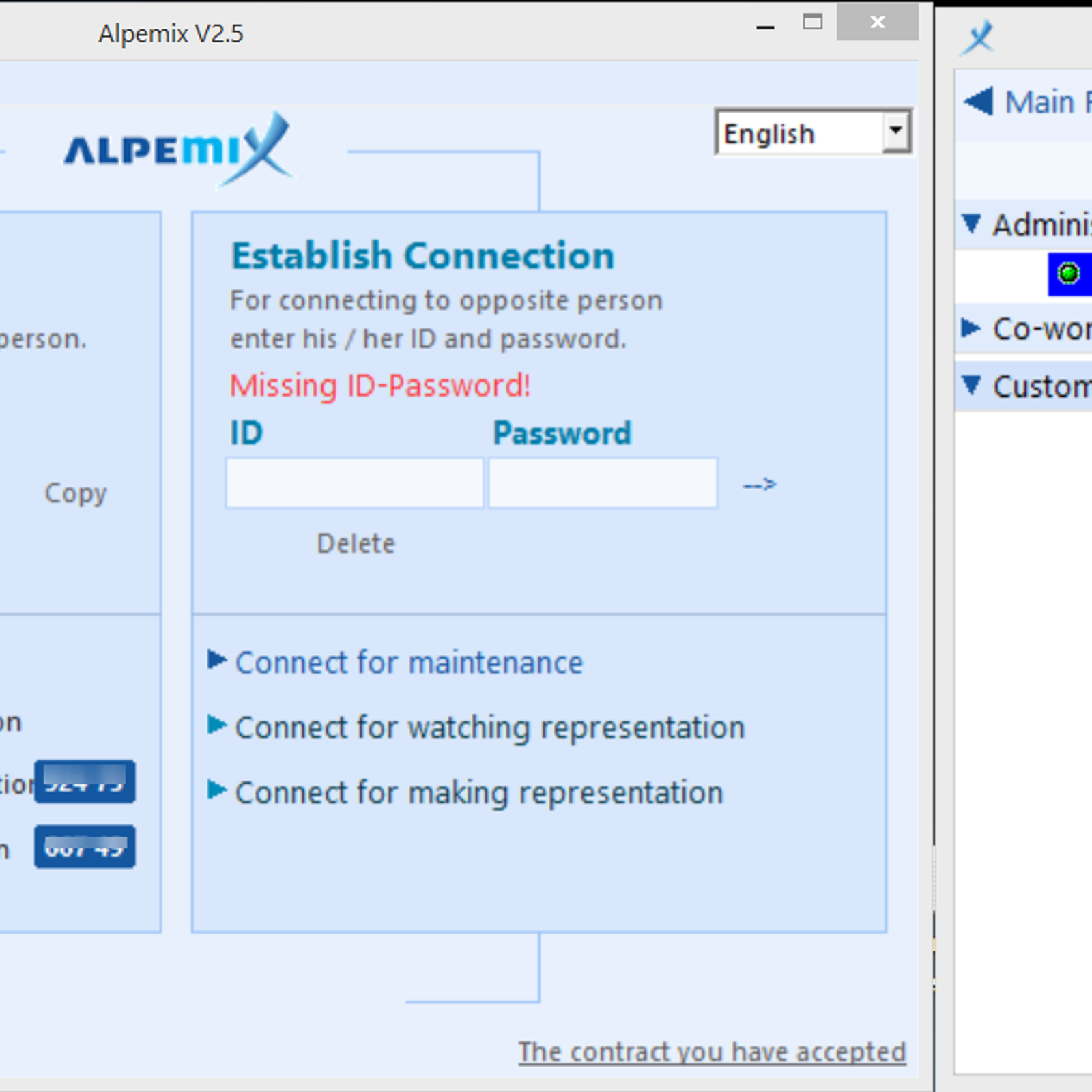Click the Alpemix X icon in side panel
Image resolution: width=1092 pixels, height=1092 pixels.
pos(977,37)
